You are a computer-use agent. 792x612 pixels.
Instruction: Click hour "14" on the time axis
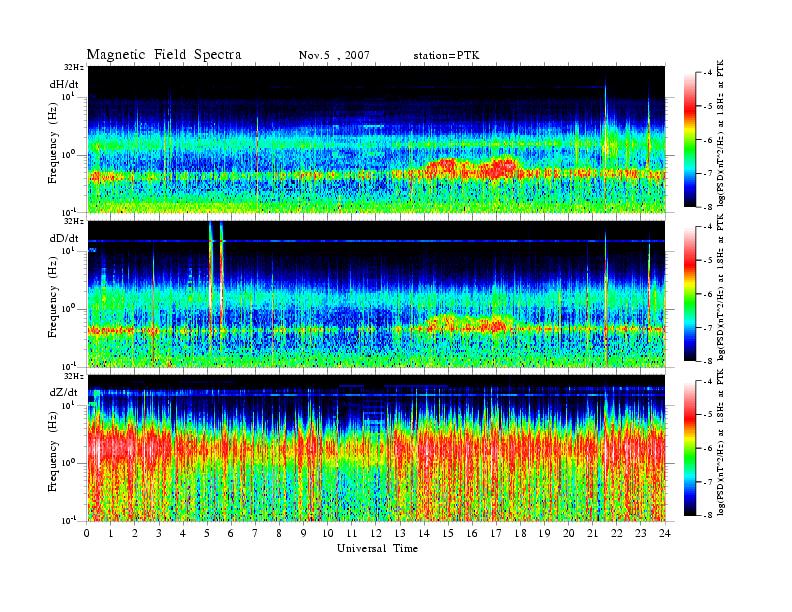(424, 533)
